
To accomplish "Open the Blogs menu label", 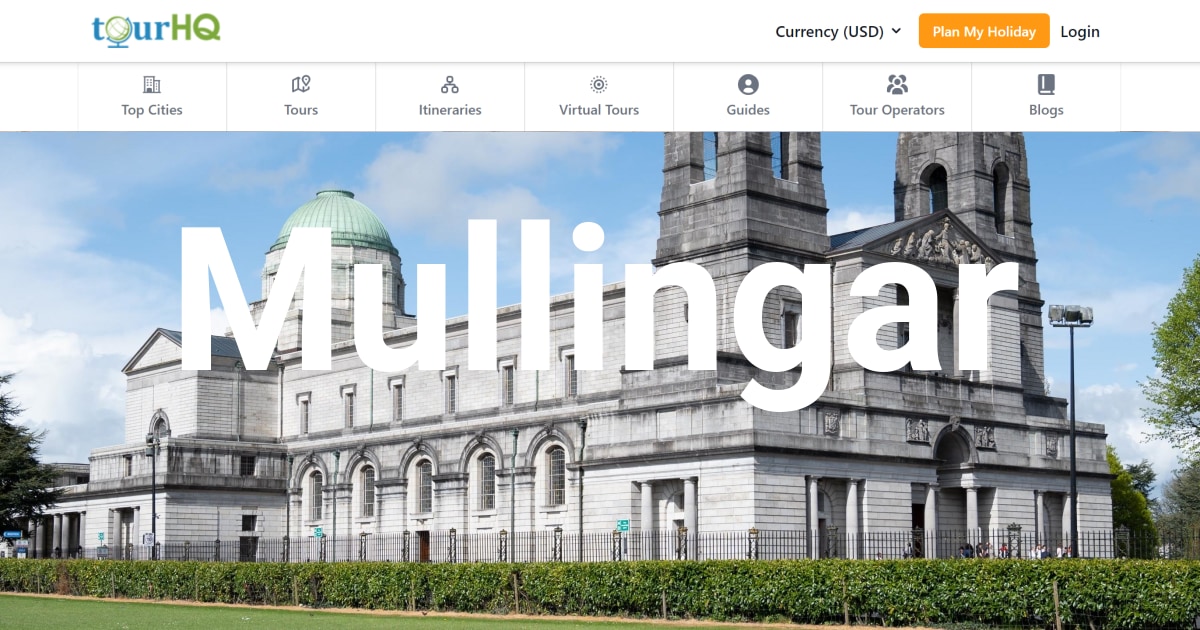I will coord(1046,110).
